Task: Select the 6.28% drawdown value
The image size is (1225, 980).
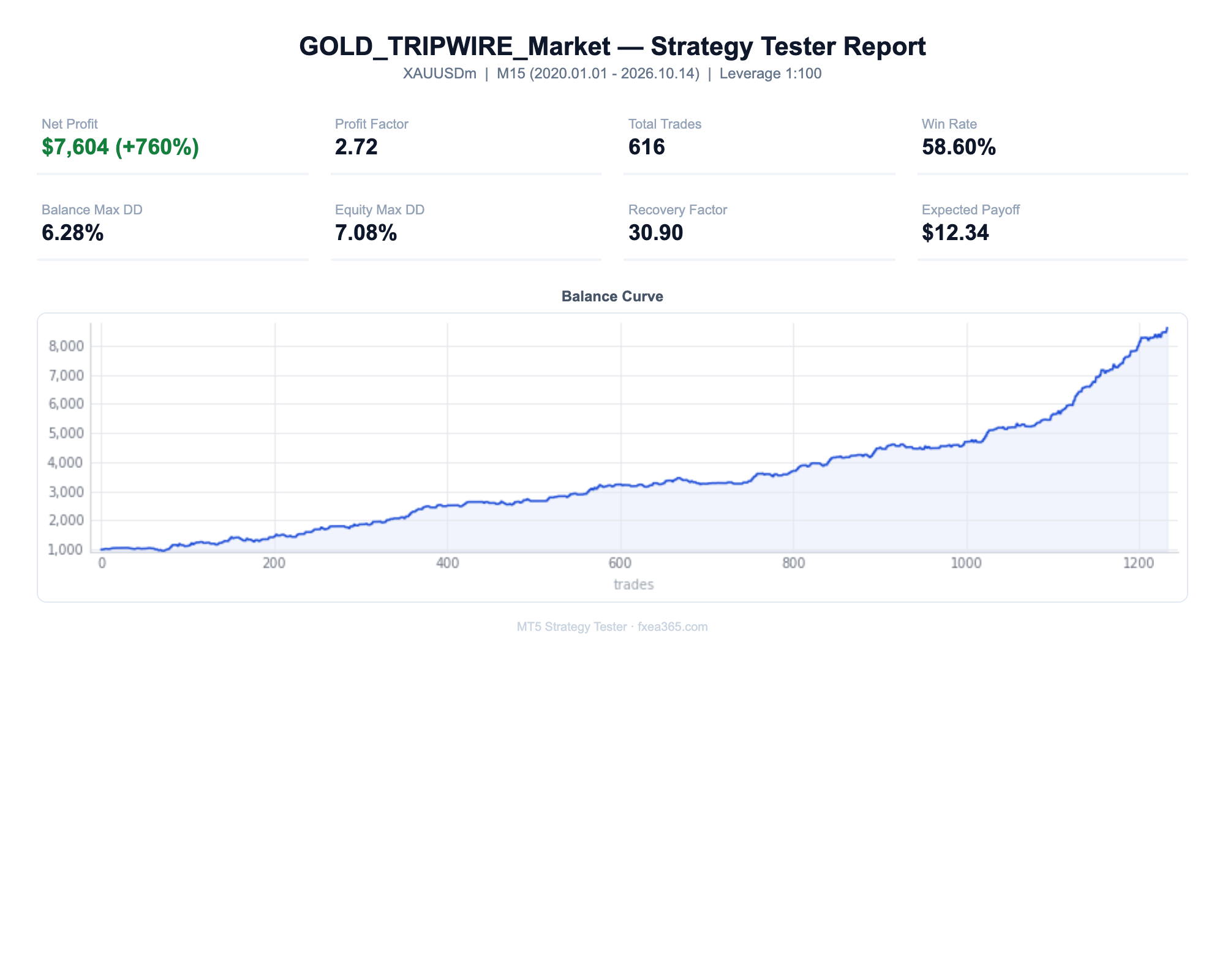Action: pos(72,233)
